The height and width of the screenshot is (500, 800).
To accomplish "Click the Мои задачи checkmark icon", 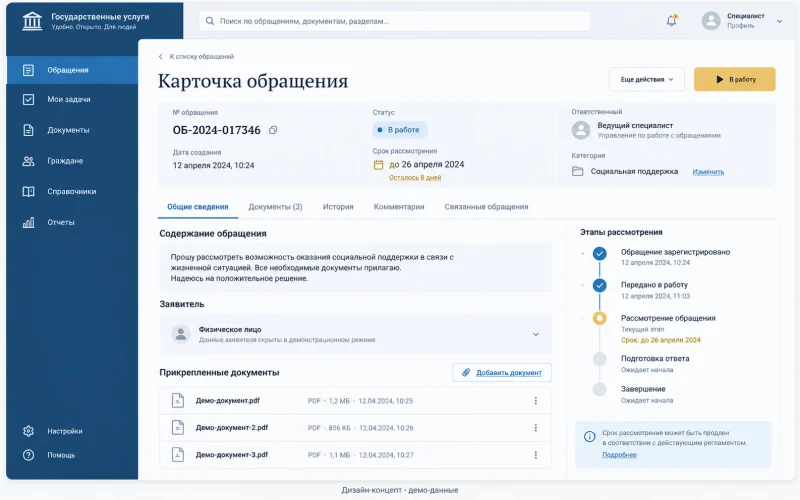I will [29, 99].
